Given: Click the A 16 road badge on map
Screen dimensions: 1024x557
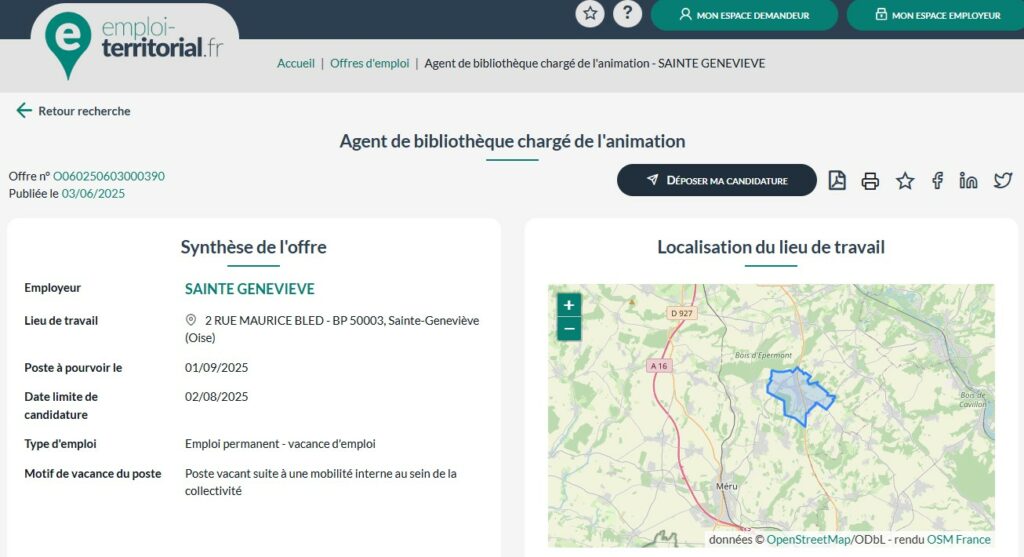Looking at the screenshot, I should click(x=659, y=366).
